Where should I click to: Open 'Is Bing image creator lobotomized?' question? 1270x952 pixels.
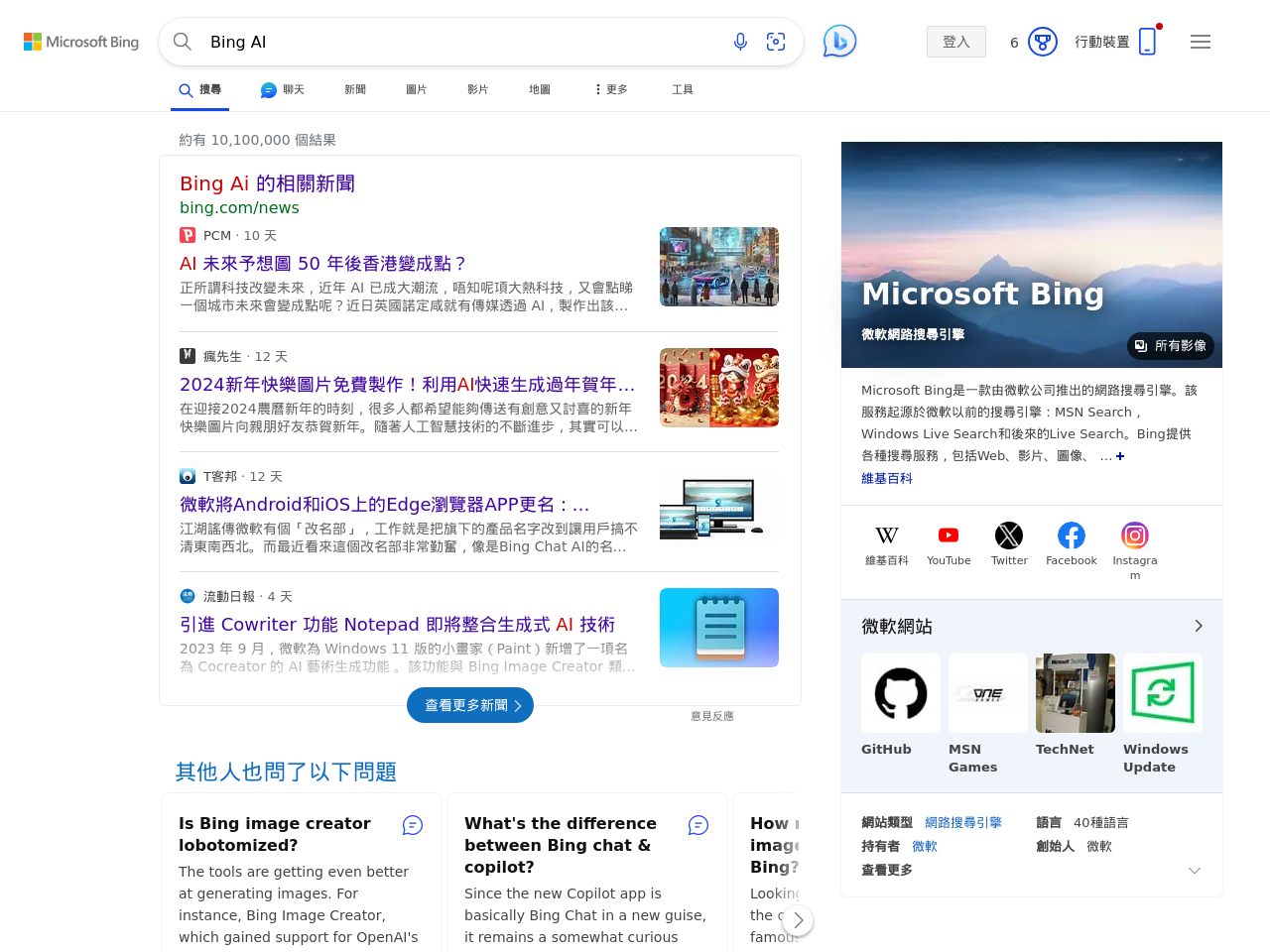point(275,834)
